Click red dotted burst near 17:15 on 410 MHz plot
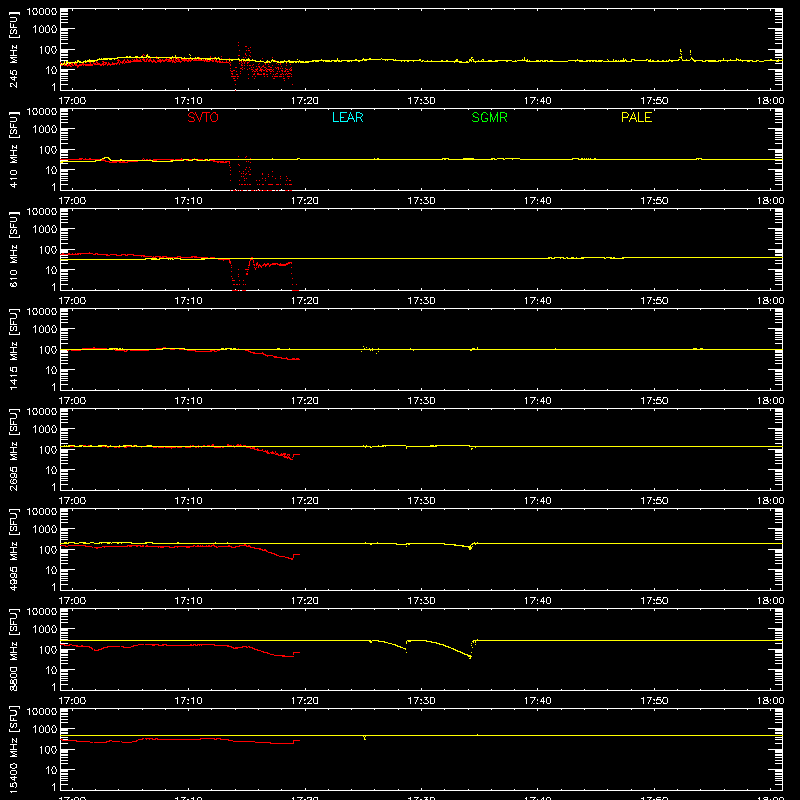This screenshot has height=800, width=800. [245, 171]
